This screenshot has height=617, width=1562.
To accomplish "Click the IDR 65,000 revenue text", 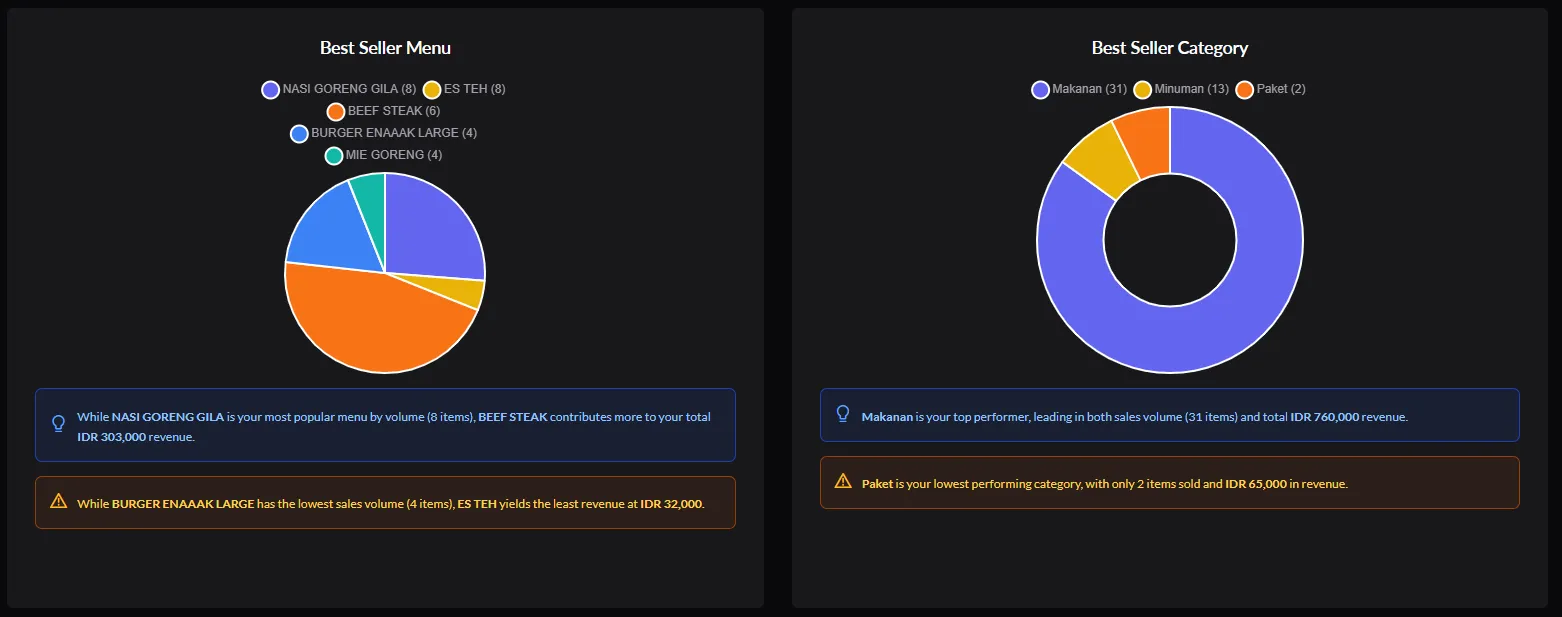I will tap(1256, 484).
